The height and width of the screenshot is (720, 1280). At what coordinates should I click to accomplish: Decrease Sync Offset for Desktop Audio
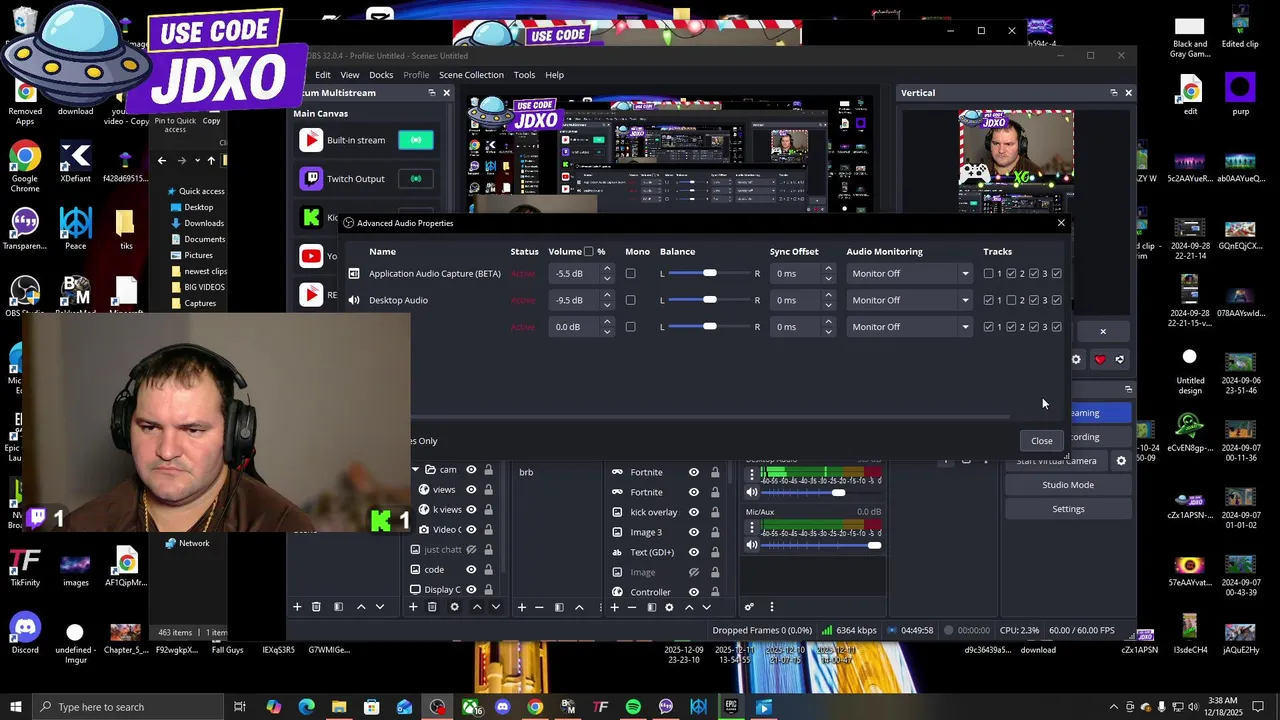(x=828, y=305)
